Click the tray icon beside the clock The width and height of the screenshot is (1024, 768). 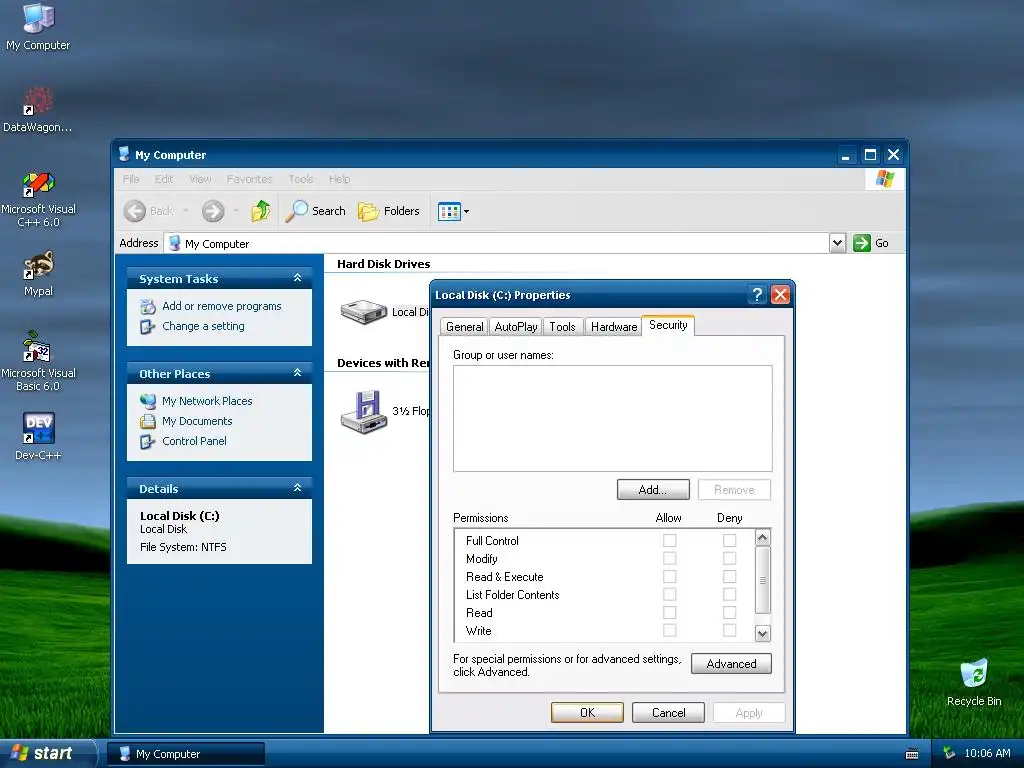click(949, 753)
